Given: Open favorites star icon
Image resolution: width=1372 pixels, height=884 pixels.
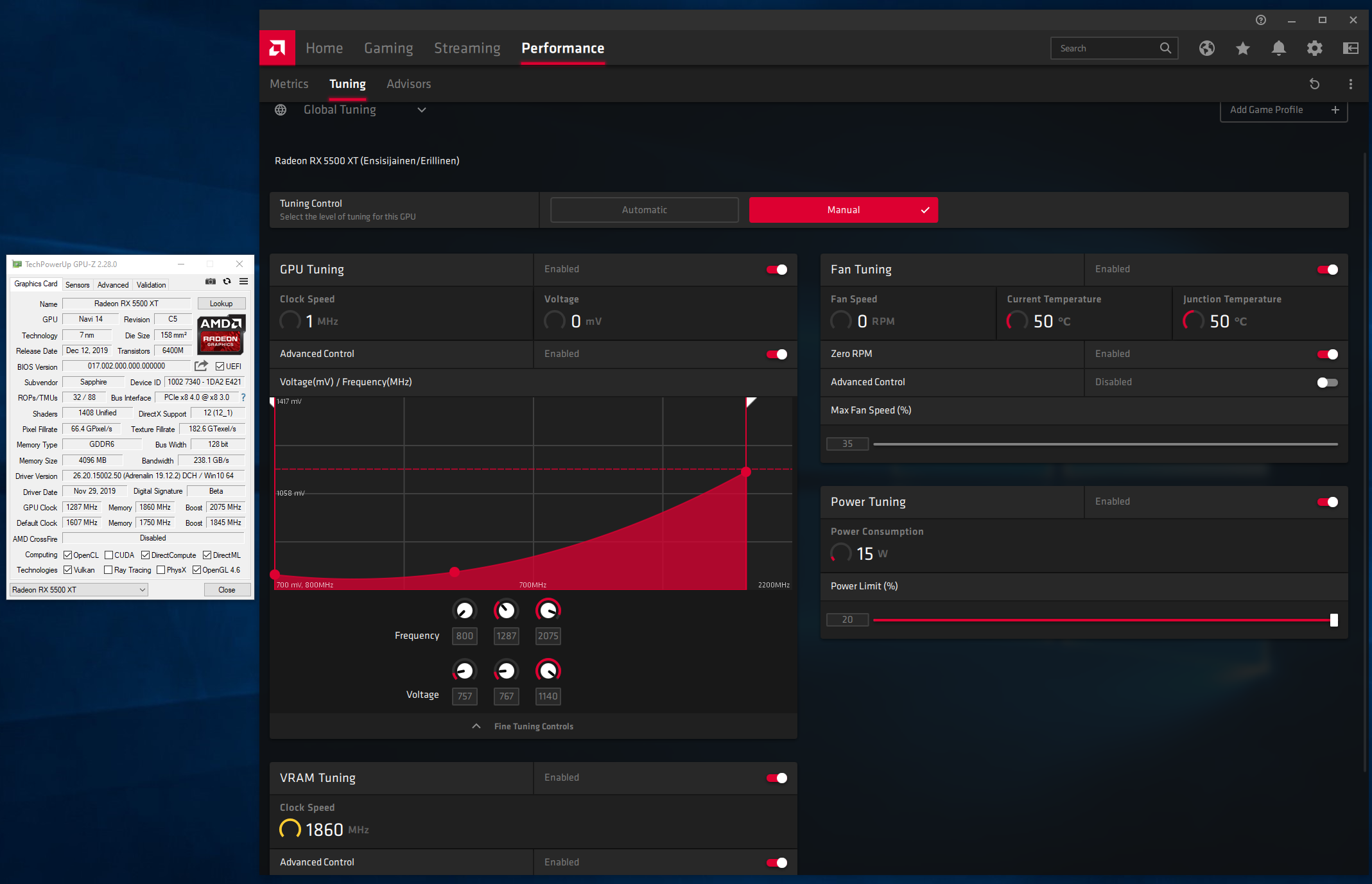Looking at the screenshot, I should [x=1243, y=48].
